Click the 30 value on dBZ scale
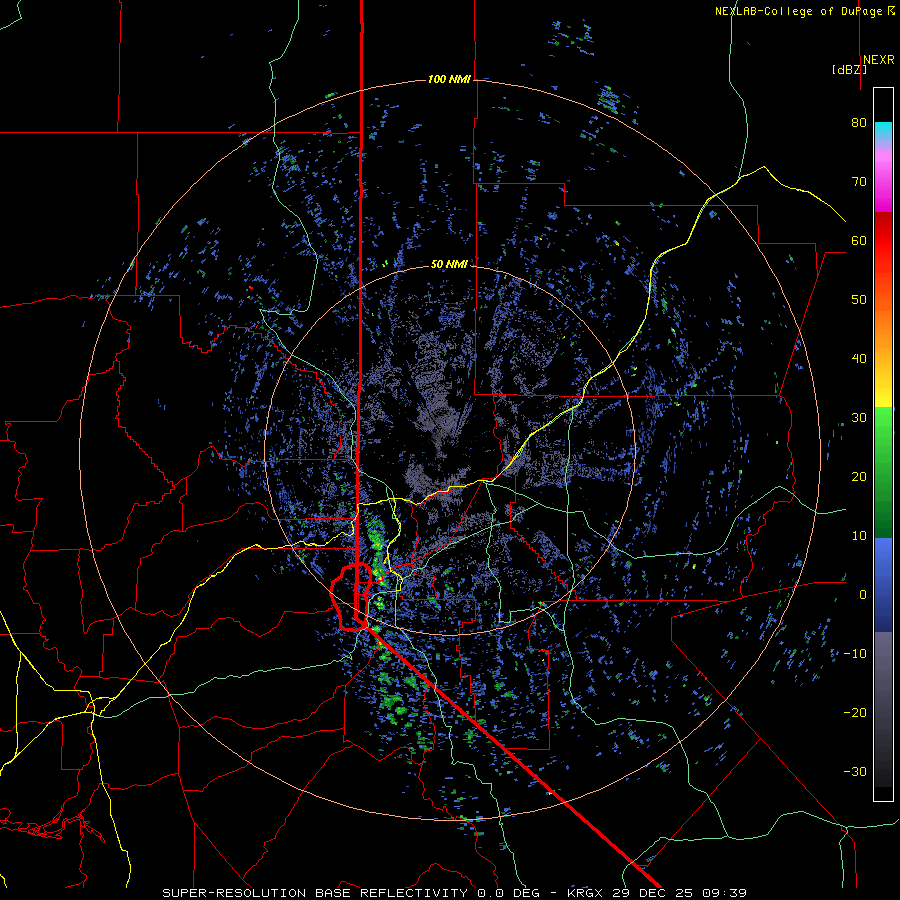The width and height of the screenshot is (900, 900). [x=859, y=418]
